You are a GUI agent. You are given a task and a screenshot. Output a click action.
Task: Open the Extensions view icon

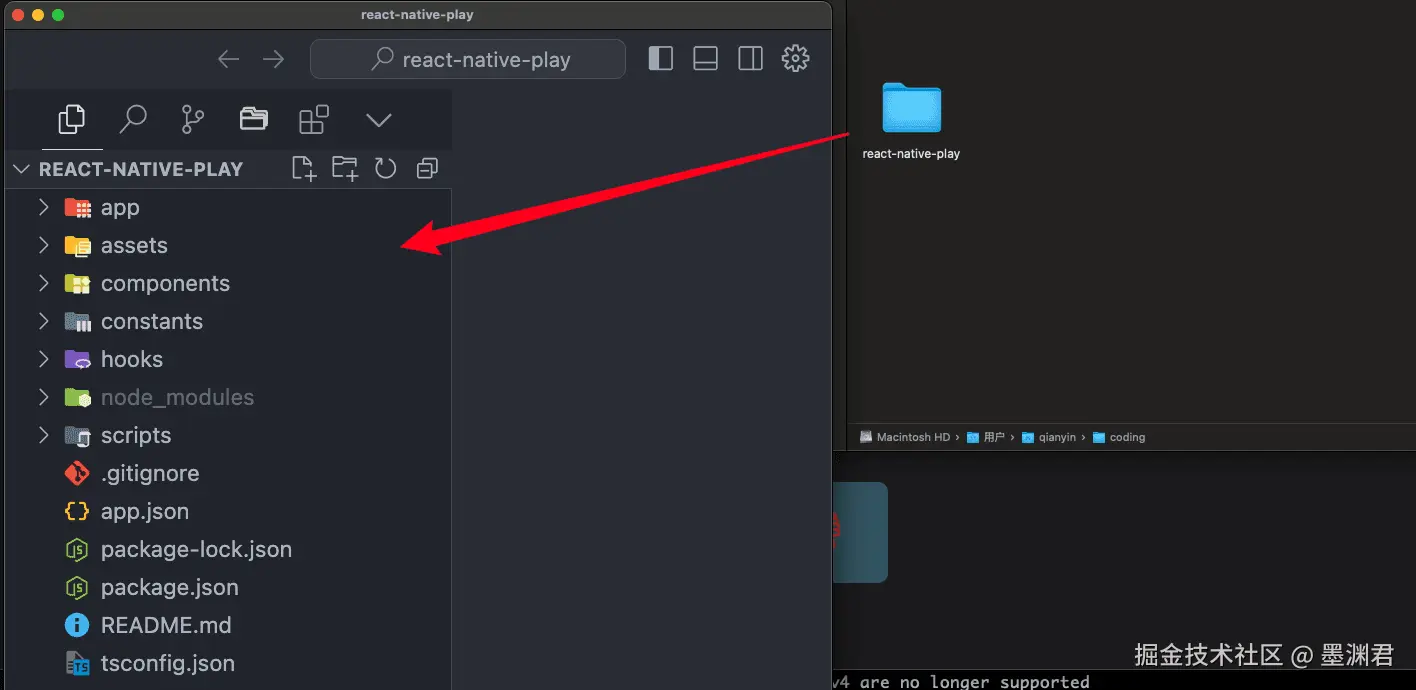click(314, 120)
